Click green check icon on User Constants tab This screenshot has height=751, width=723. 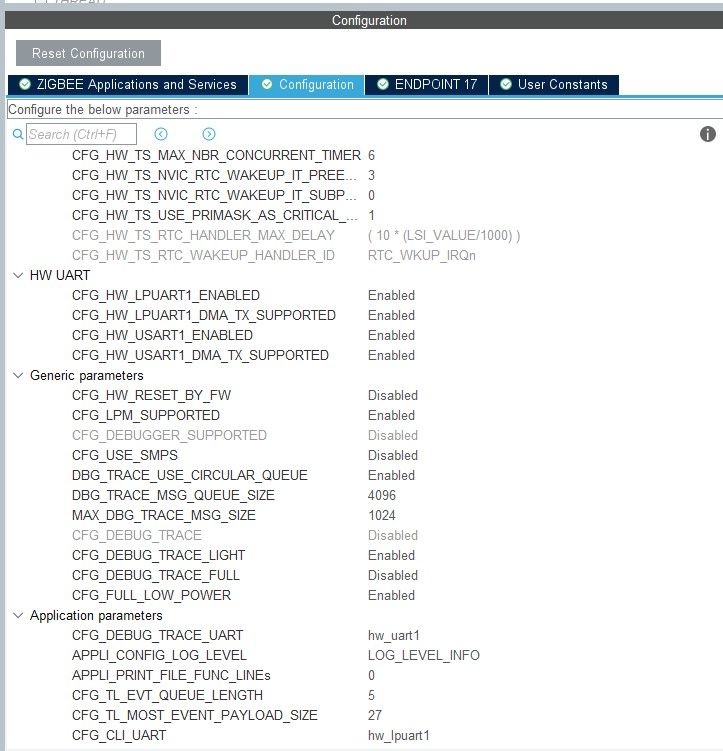coord(506,84)
